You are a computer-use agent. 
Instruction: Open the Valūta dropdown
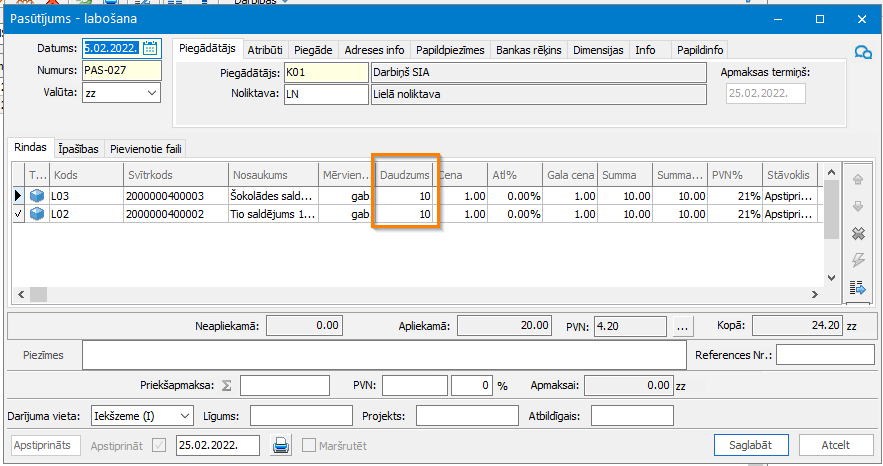(151, 93)
